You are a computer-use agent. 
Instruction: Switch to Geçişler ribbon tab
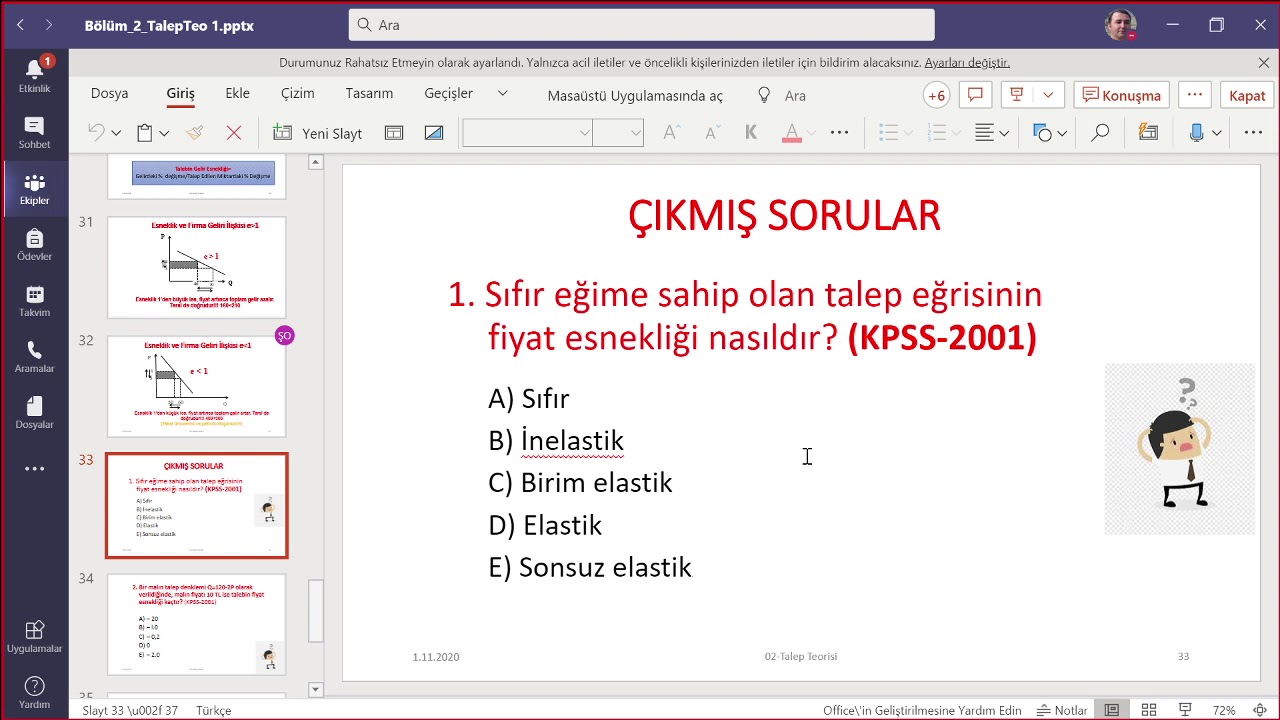pos(449,93)
